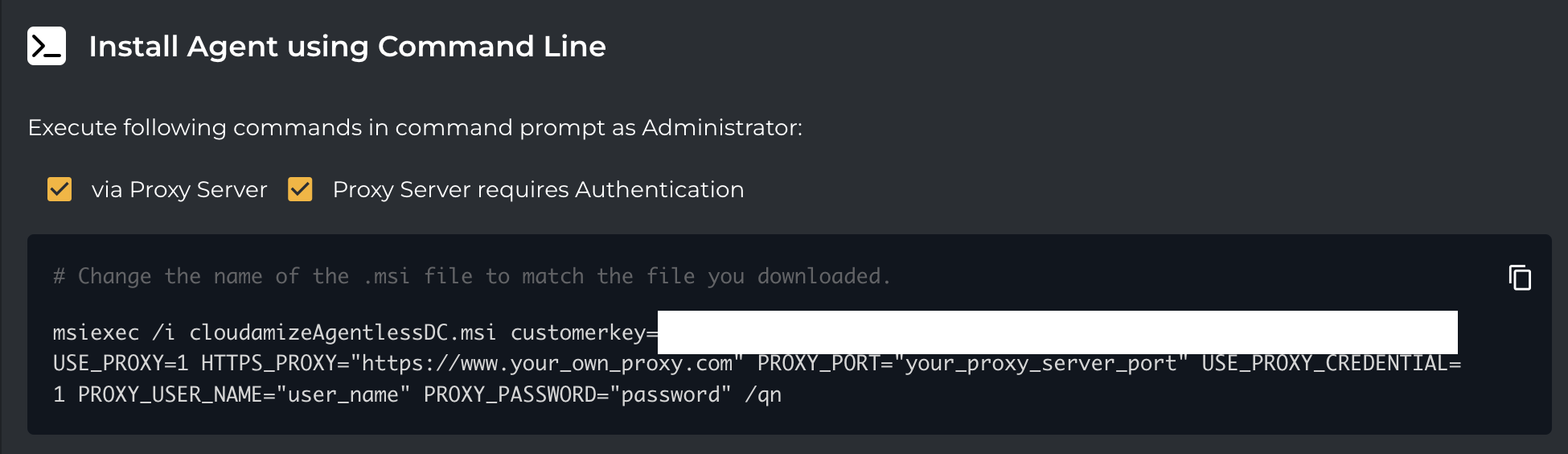Click the command line terminal icon
Screen dimensions: 1568x454
click(47, 46)
